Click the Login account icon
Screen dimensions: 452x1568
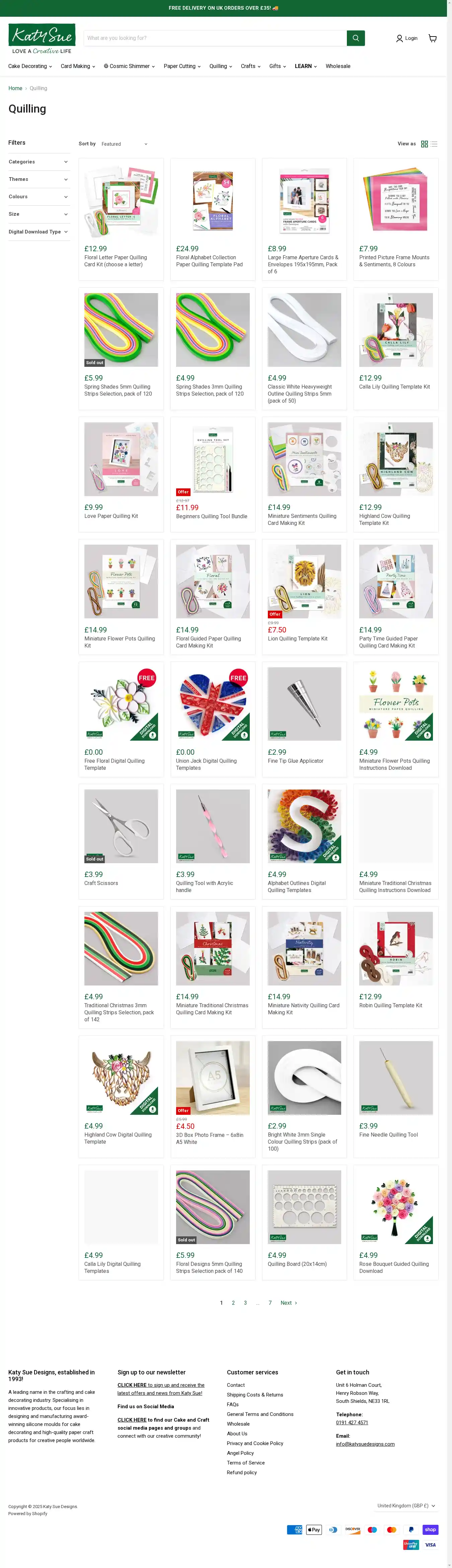tap(406, 38)
